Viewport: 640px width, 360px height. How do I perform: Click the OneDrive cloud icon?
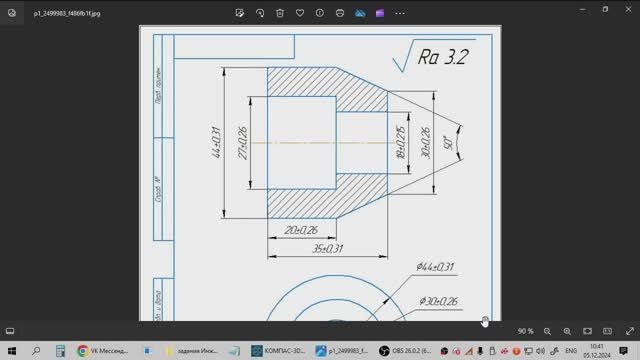360,13
